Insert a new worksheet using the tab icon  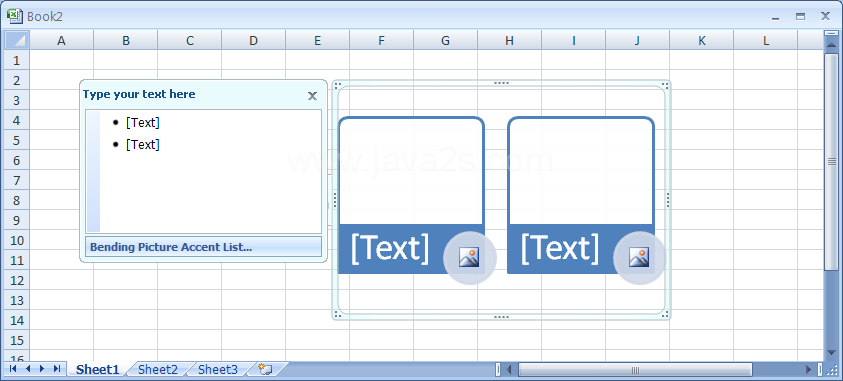pyautogui.click(x=266, y=369)
